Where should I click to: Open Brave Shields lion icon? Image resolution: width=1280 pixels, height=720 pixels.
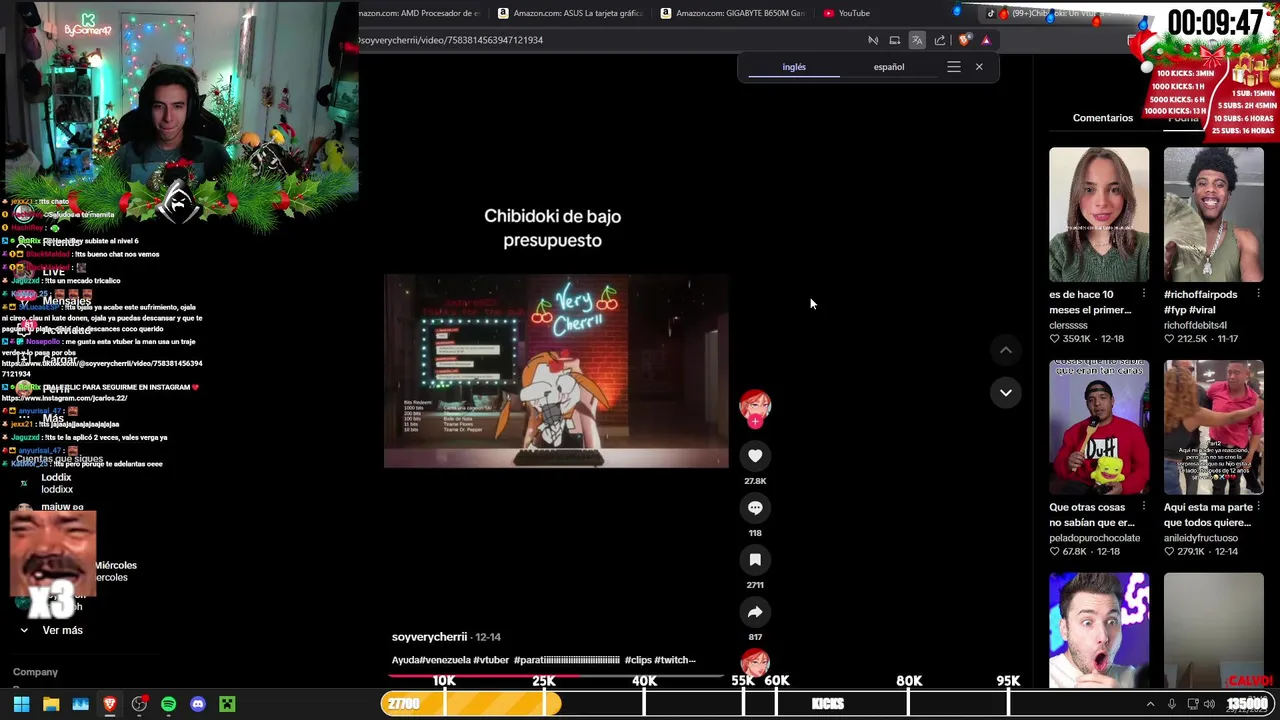tap(964, 40)
